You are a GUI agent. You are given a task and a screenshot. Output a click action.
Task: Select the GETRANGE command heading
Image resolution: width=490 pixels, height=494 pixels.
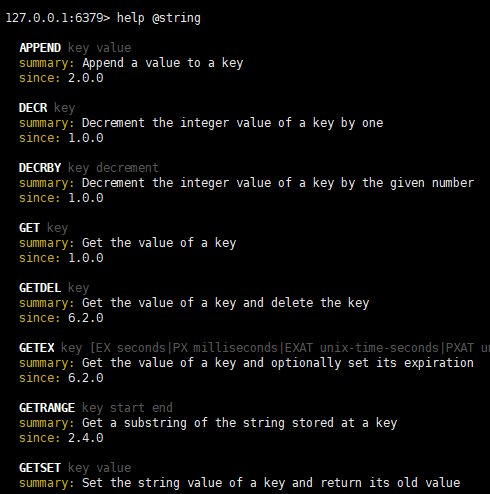click(x=47, y=408)
